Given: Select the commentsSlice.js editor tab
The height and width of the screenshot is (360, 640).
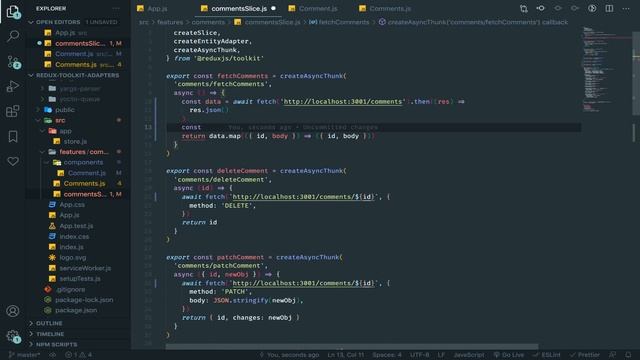Looking at the screenshot, I should (239, 8).
